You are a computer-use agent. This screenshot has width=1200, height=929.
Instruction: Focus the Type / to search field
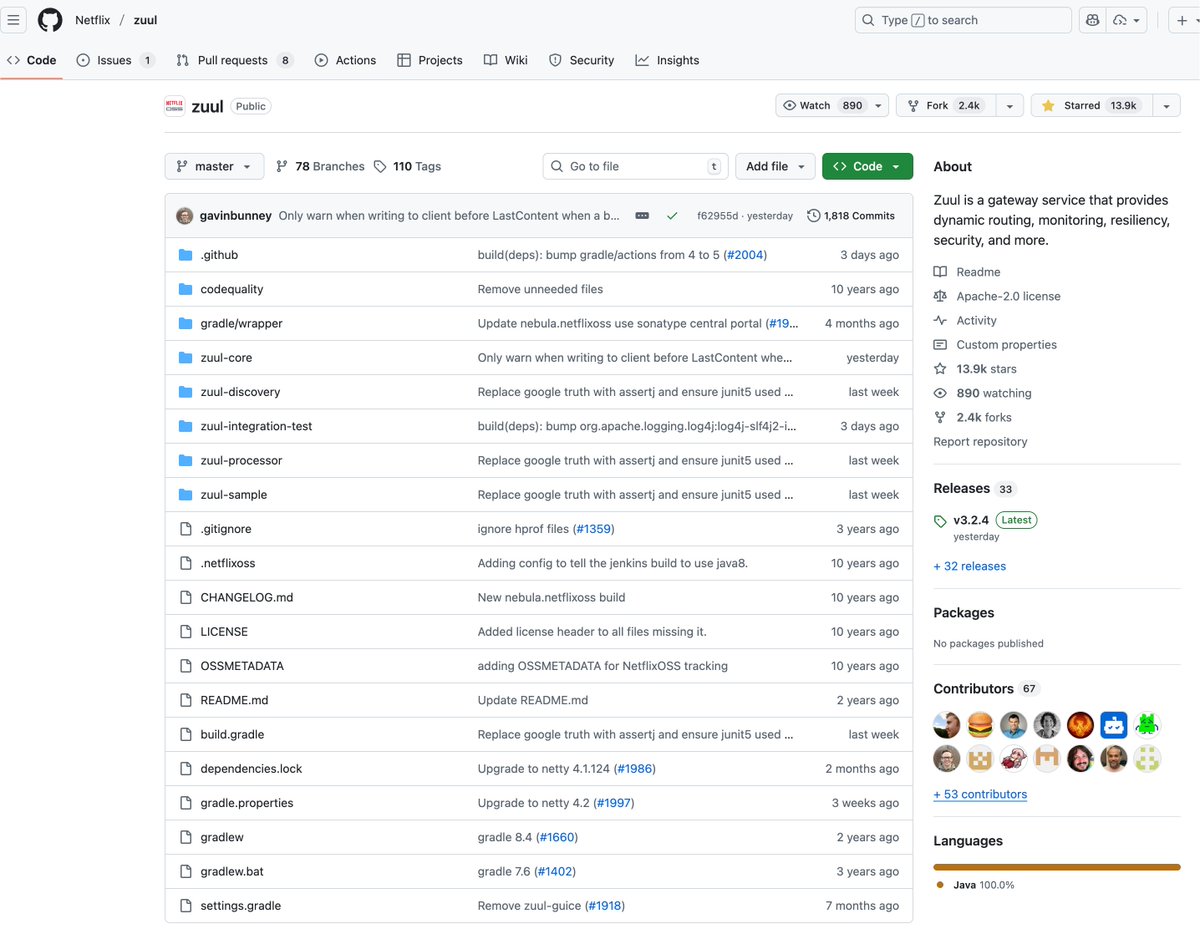pyautogui.click(x=963, y=20)
